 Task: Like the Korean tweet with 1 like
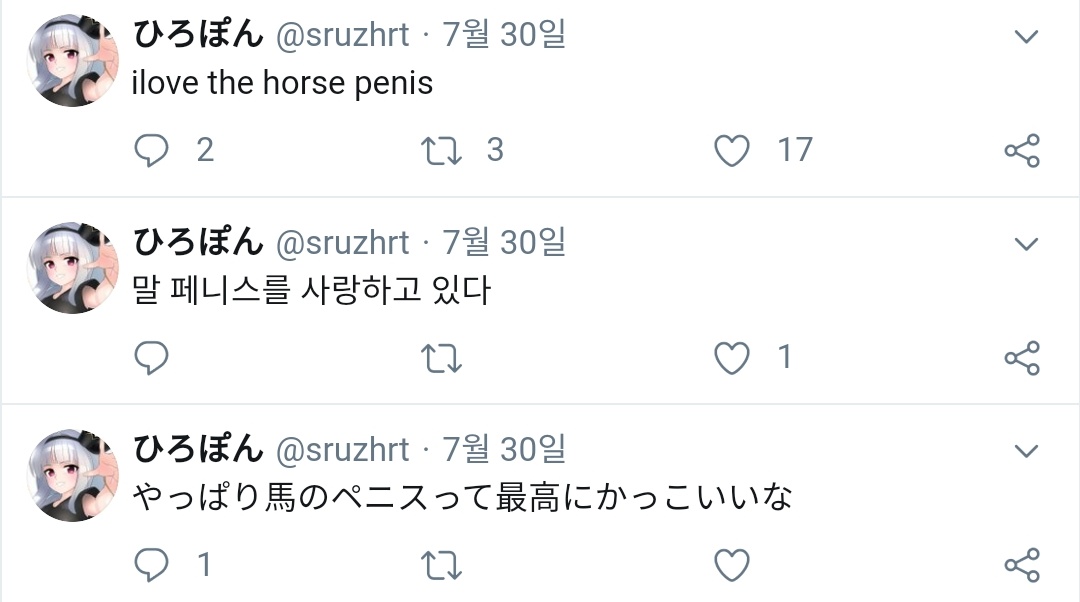(x=732, y=358)
